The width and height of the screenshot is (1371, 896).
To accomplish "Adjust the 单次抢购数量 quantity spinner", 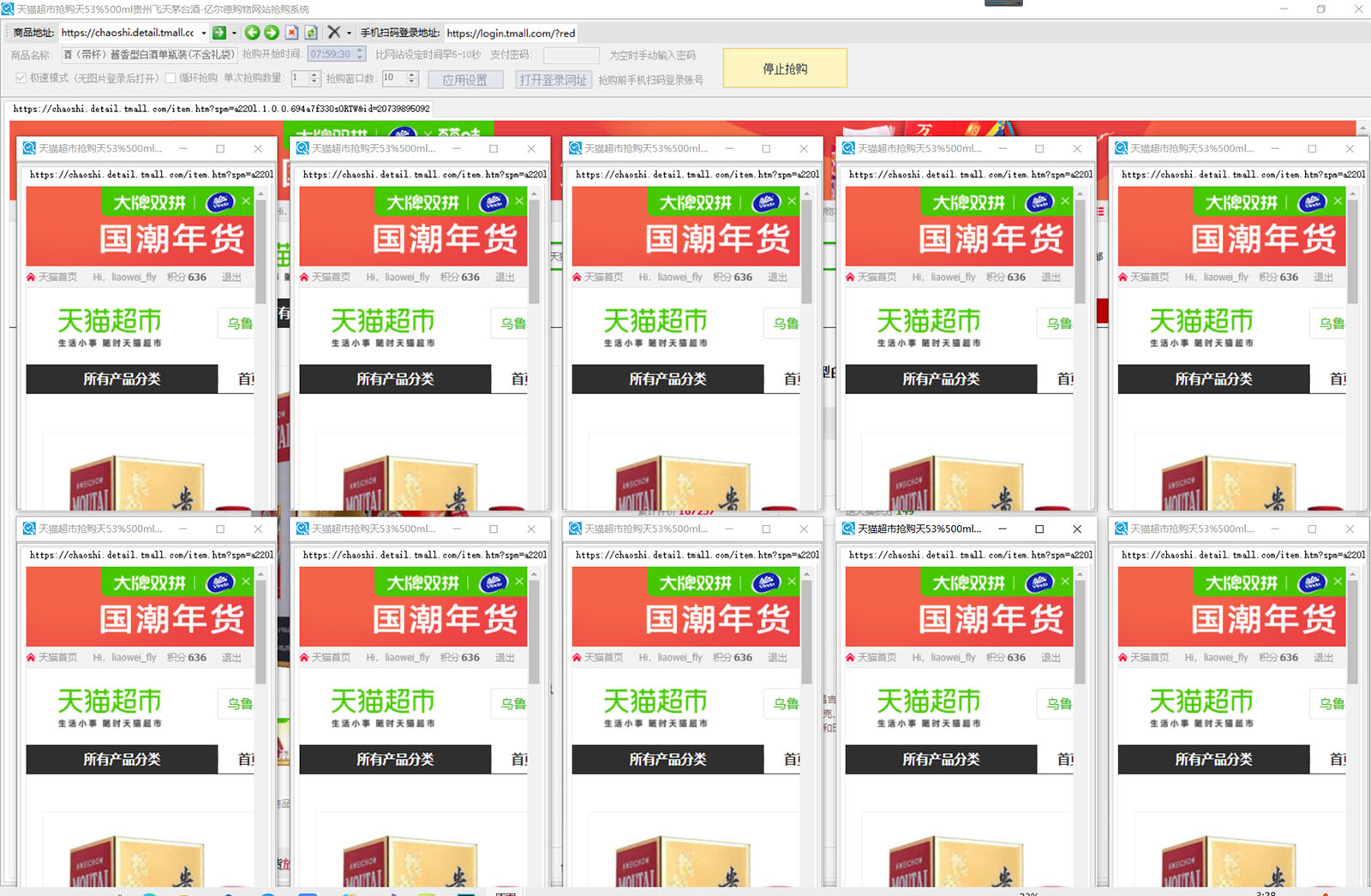I will click(314, 78).
